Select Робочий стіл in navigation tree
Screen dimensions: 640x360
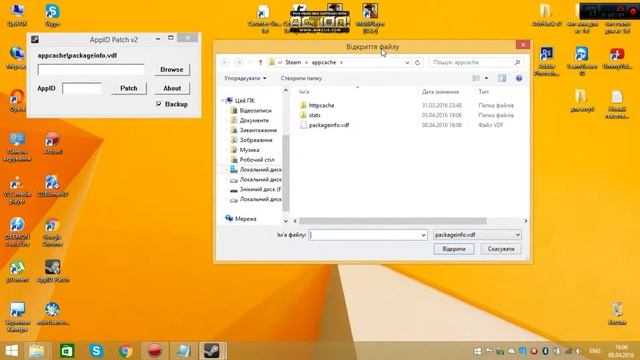[x=257, y=160]
